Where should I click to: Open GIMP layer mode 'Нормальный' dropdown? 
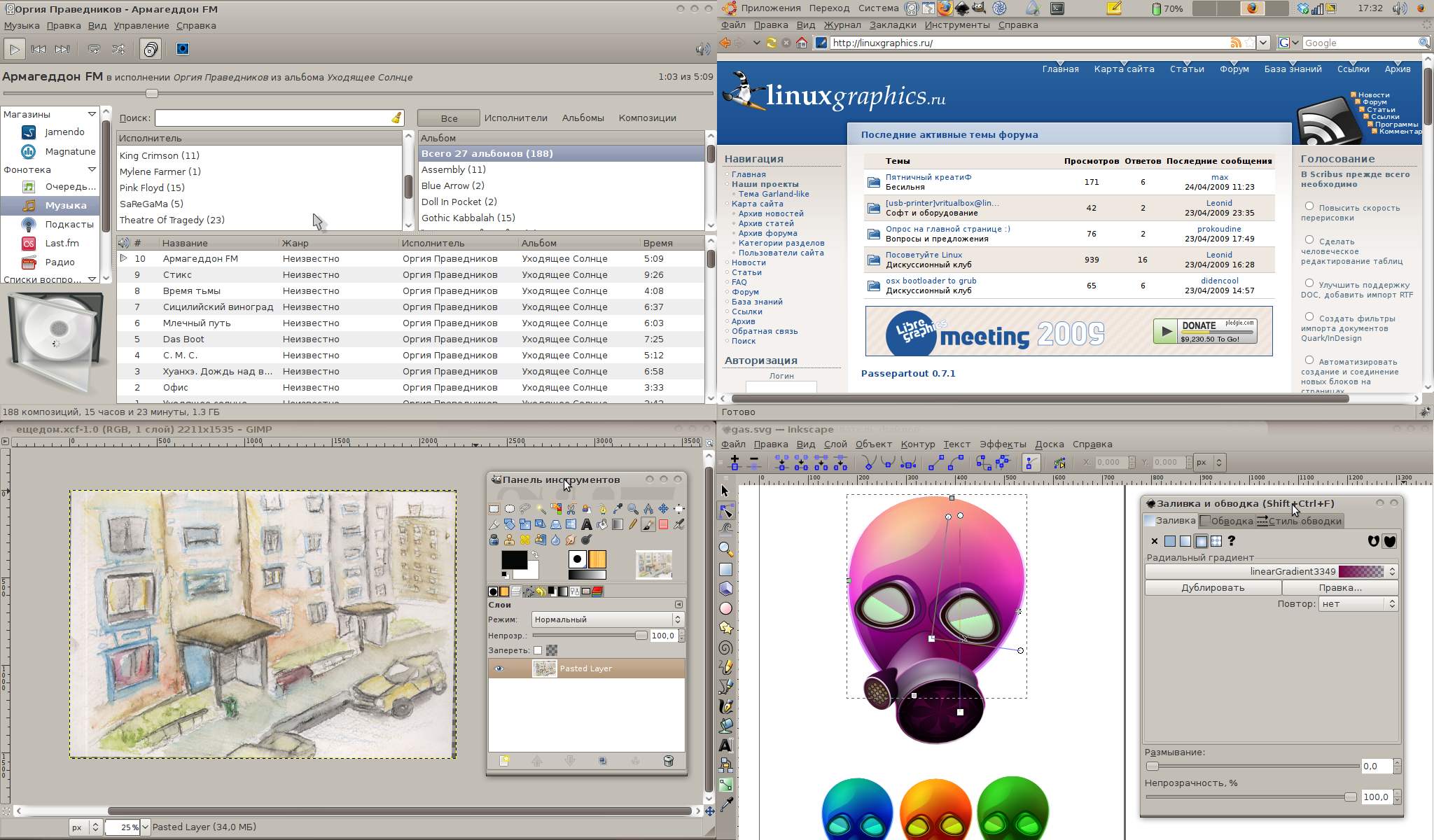[x=607, y=619]
